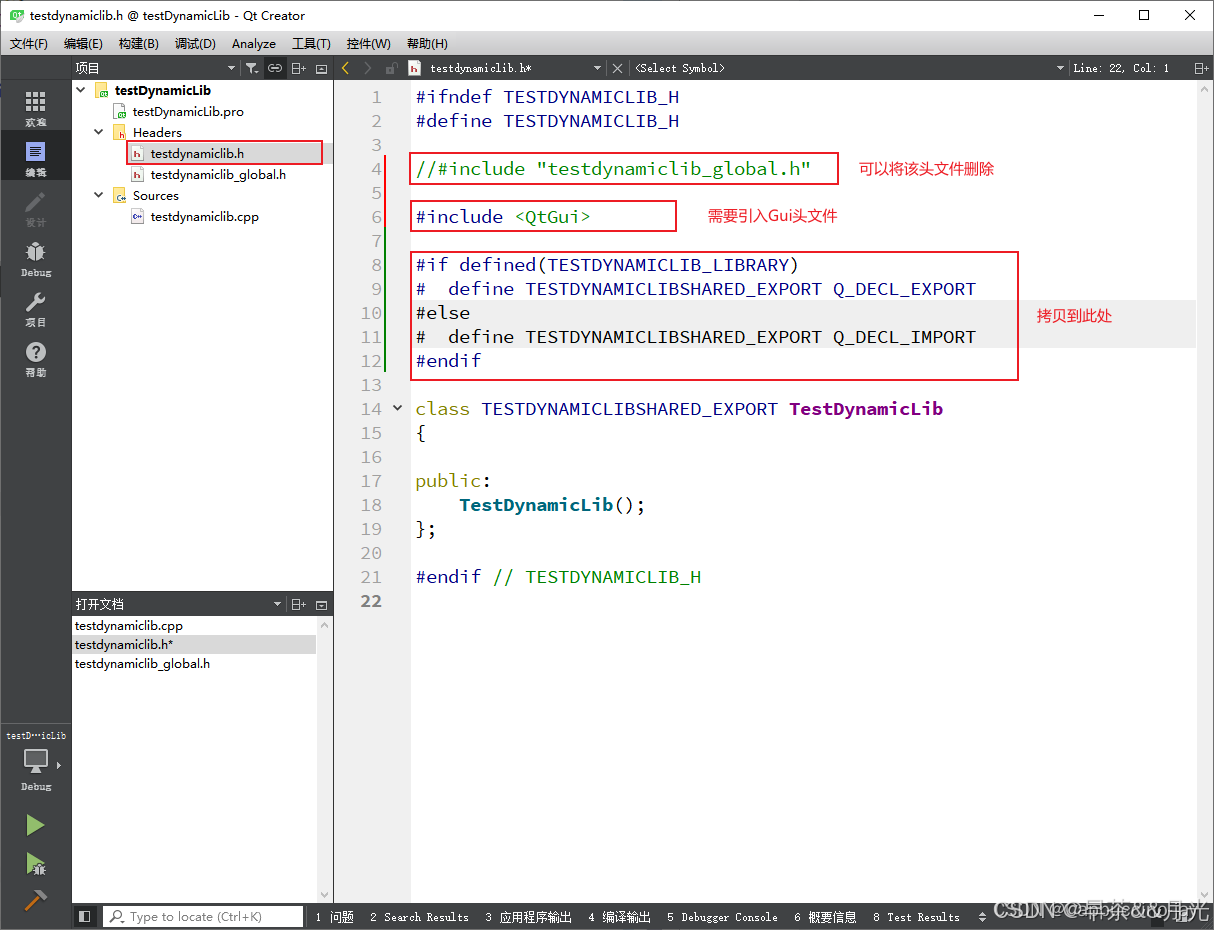
Task: Open the 调试(D) menu
Action: pos(195,44)
